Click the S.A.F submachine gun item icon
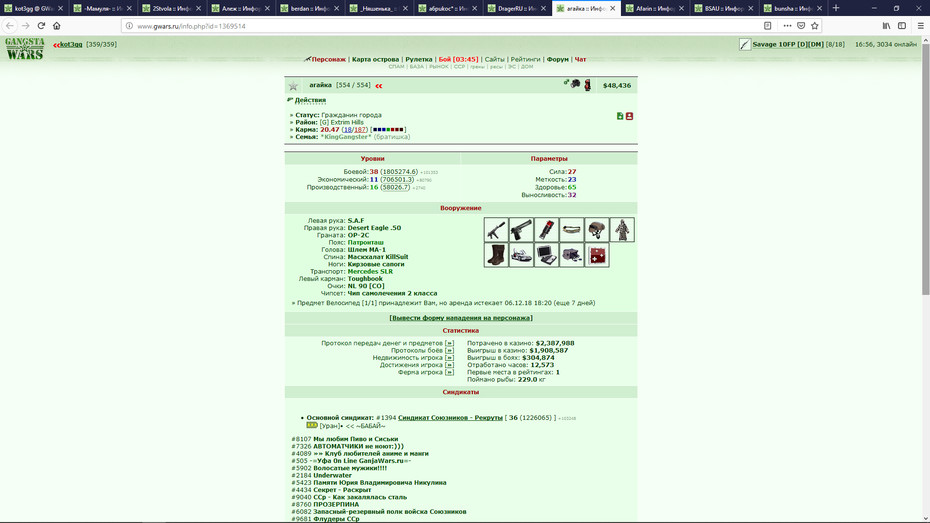 [496, 229]
